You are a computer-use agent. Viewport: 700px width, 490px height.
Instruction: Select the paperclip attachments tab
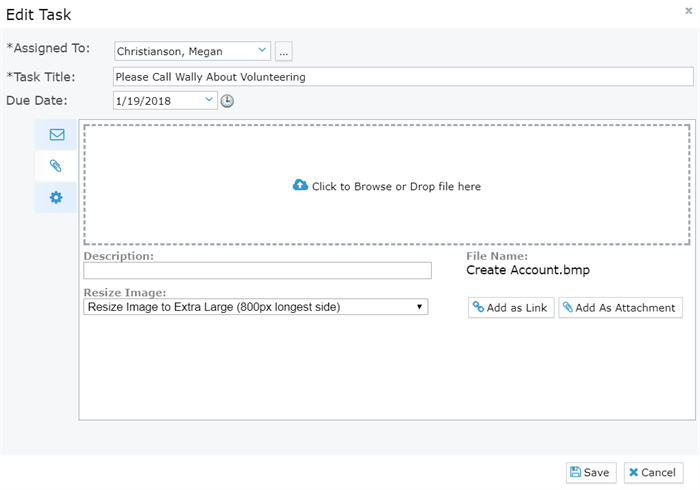pos(56,166)
